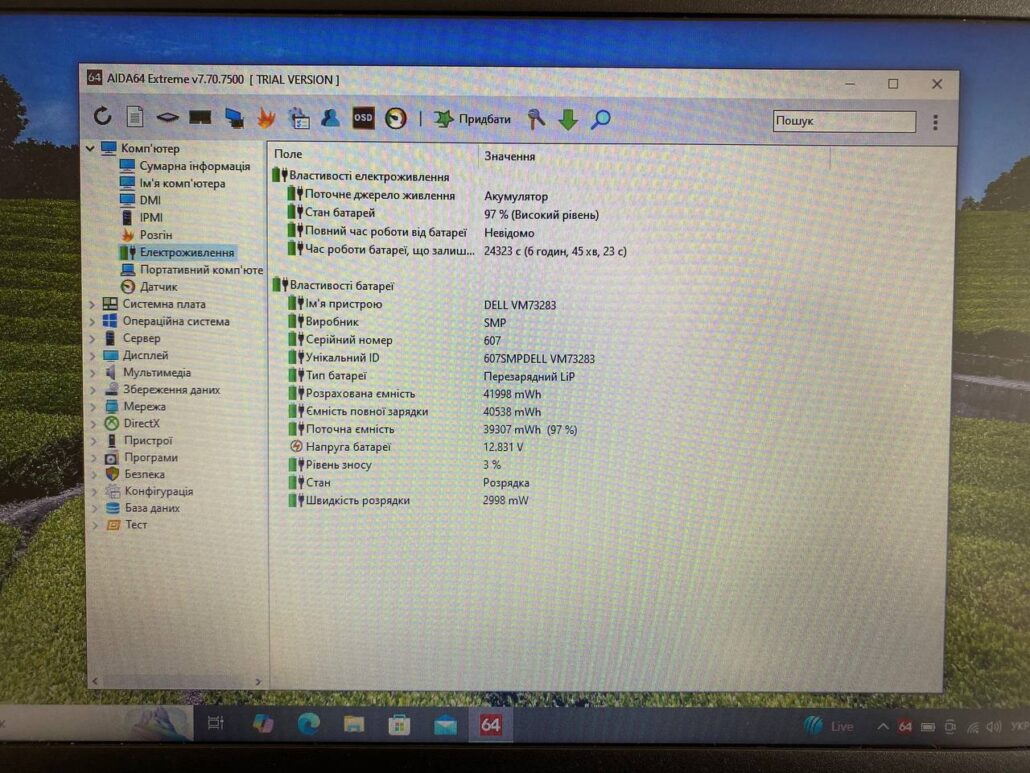
Task: Click the AIDA64 taskbar button
Action: [490, 725]
